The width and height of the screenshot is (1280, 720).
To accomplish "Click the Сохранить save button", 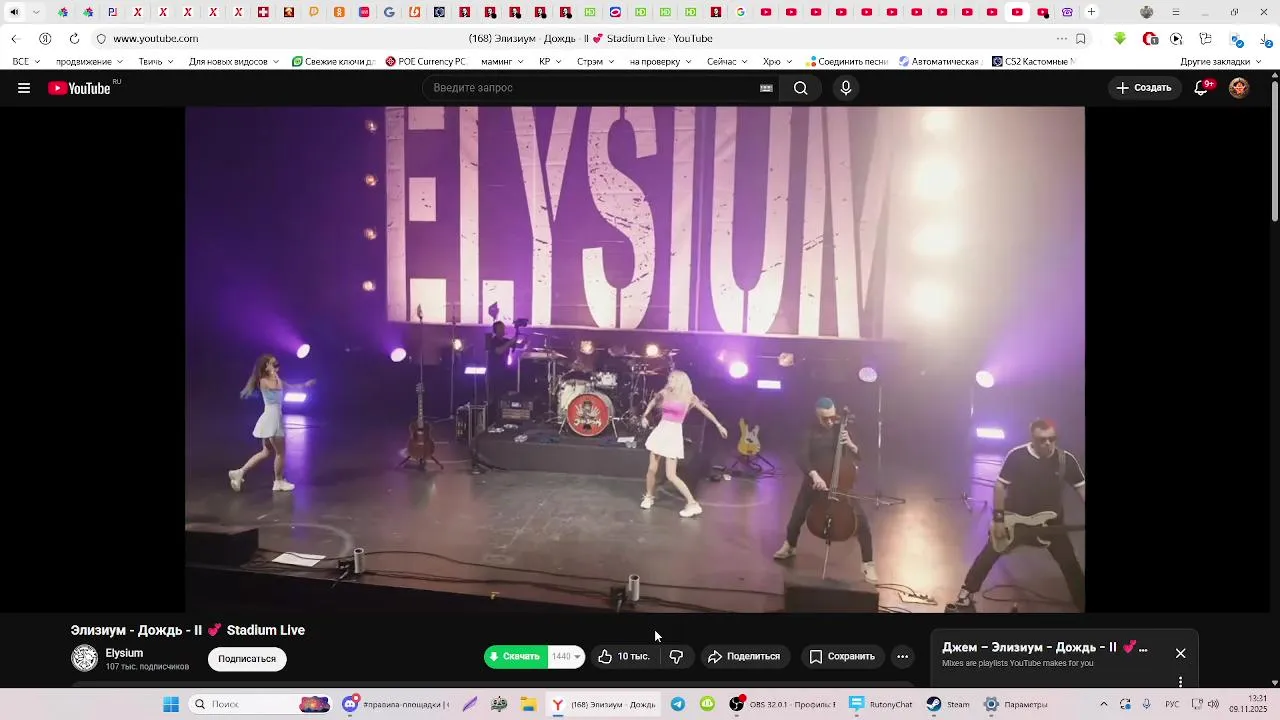I will click(842, 657).
